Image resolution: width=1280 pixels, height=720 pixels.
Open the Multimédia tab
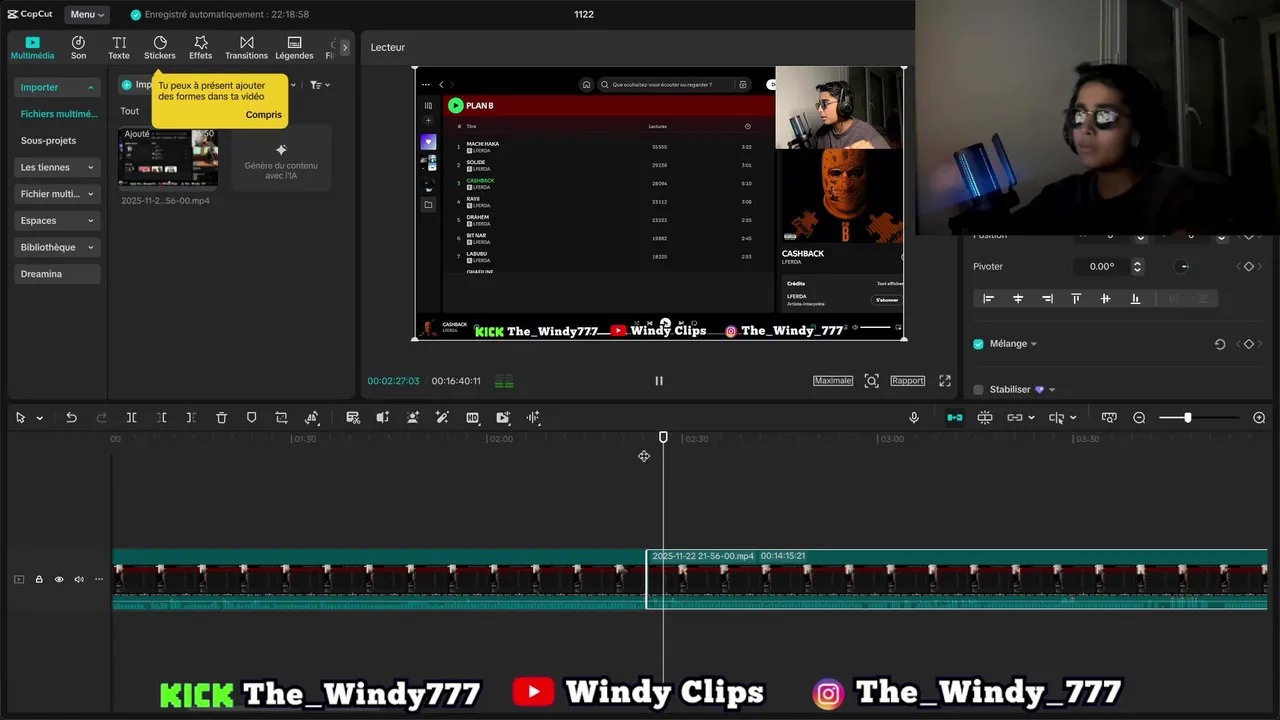pos(32,47)
